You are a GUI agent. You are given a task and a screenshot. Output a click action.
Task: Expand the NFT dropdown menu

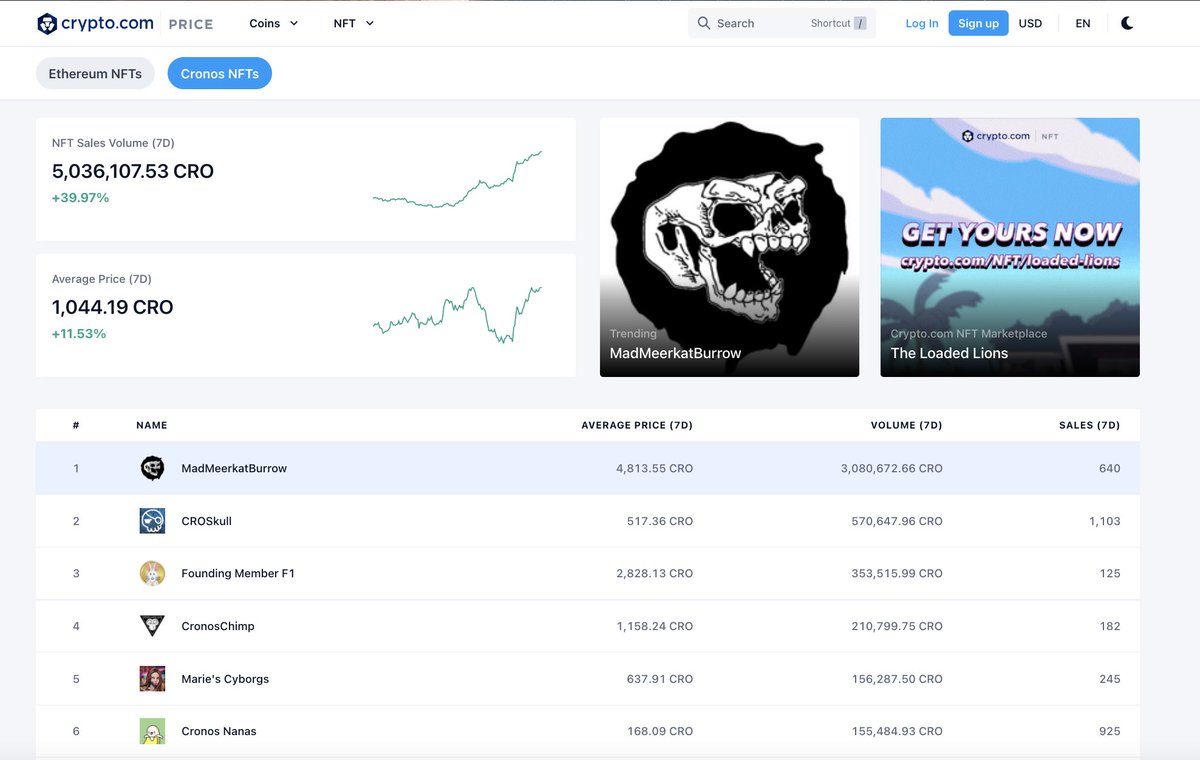(x=354, y=23)
